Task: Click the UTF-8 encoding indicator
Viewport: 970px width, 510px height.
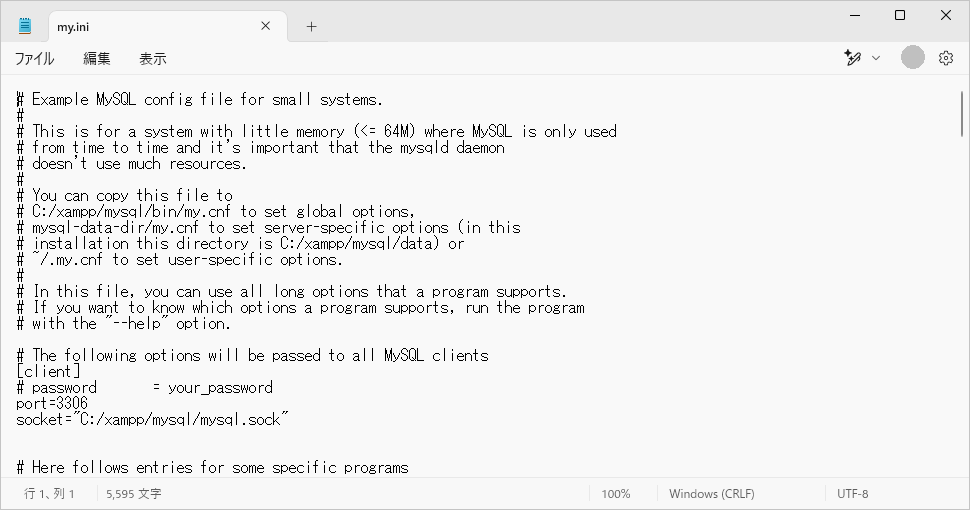Action: click(853, 494)
